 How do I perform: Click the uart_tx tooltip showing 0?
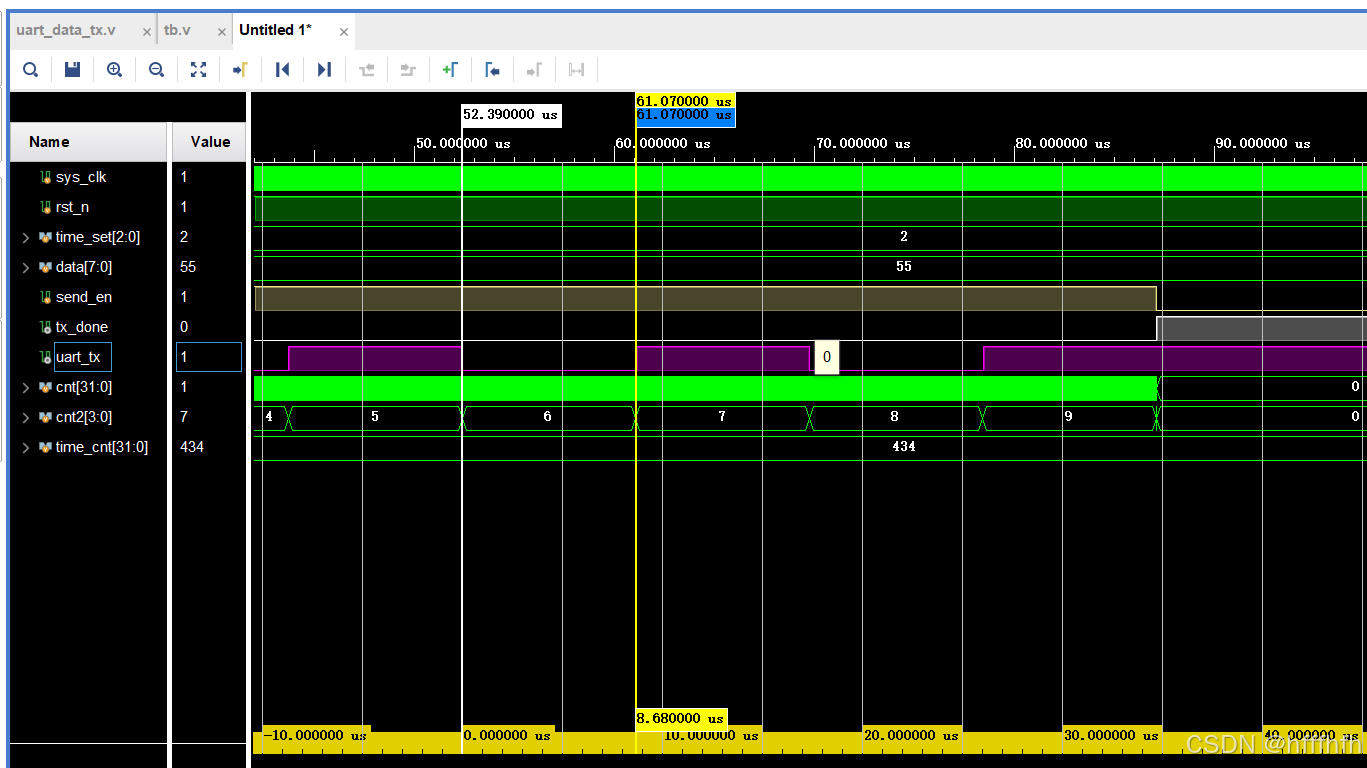[x=827, y=357]
